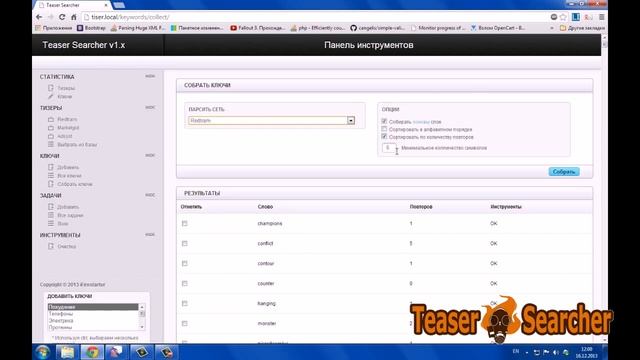640x360 pixels.
Task: Check the box for contour row
Action: (184, 264)
